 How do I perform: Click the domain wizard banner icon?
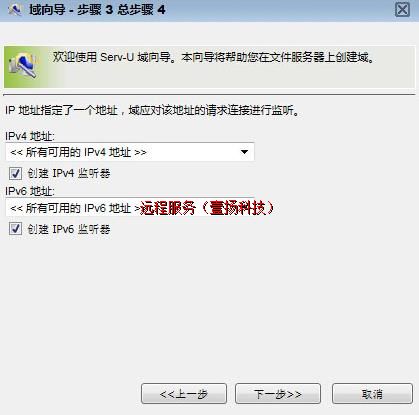pos(23,65)
